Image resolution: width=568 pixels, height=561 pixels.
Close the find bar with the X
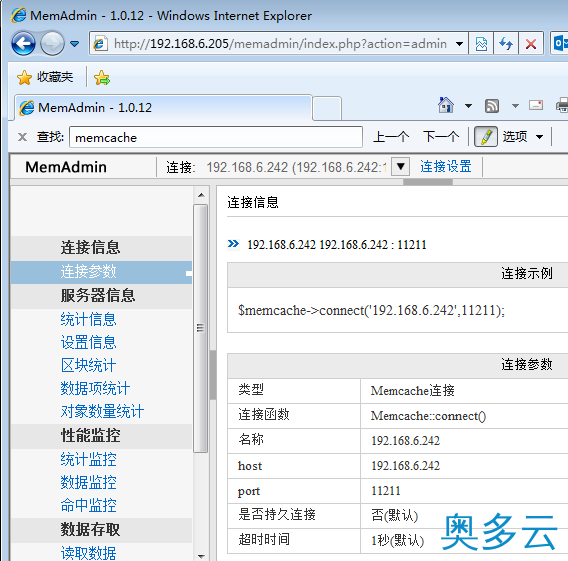22,137
